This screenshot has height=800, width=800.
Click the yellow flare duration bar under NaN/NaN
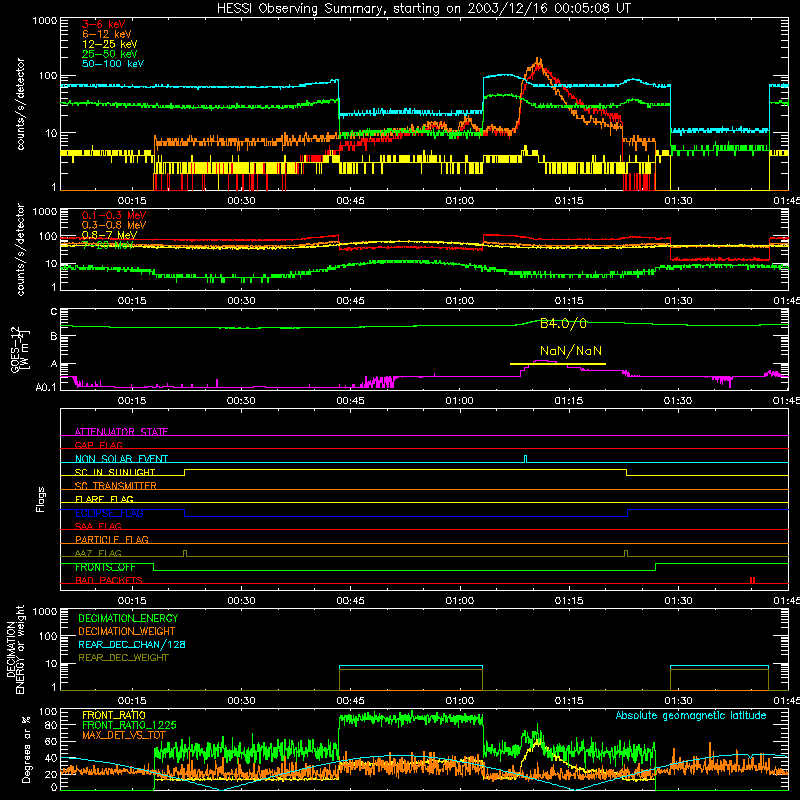[558, 364]
